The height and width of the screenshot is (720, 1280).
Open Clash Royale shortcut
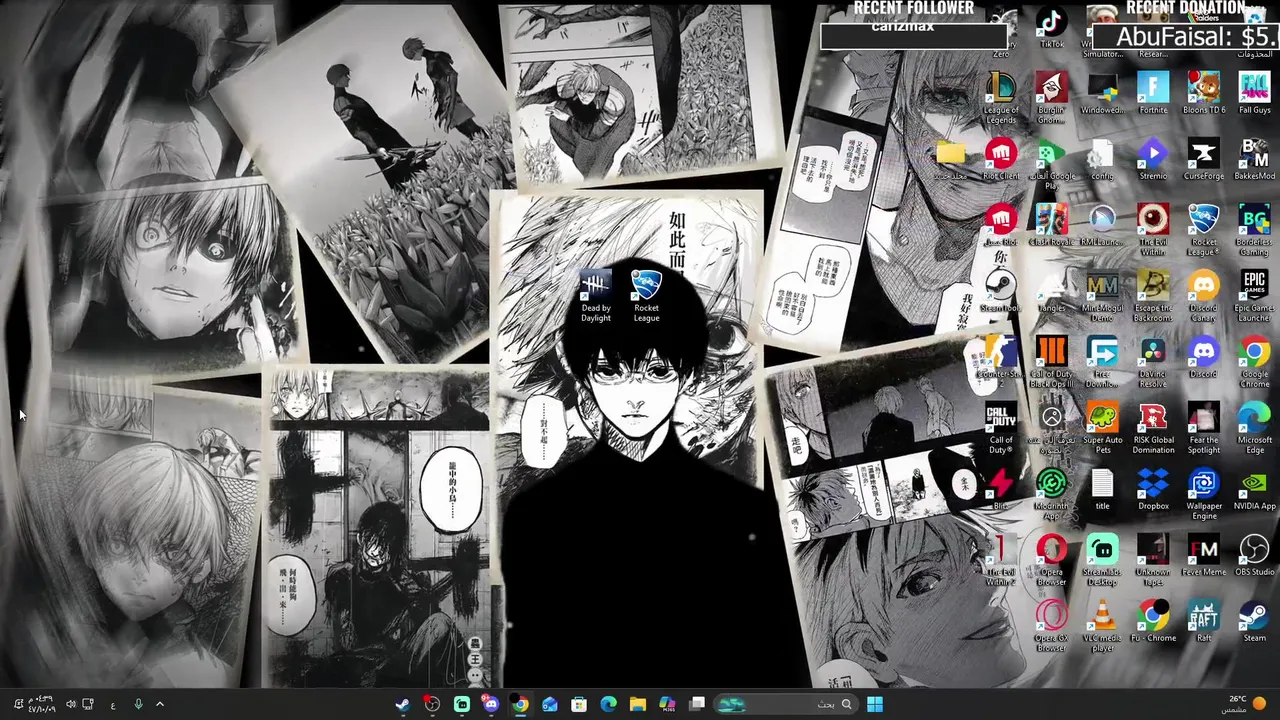(1051, 226)
